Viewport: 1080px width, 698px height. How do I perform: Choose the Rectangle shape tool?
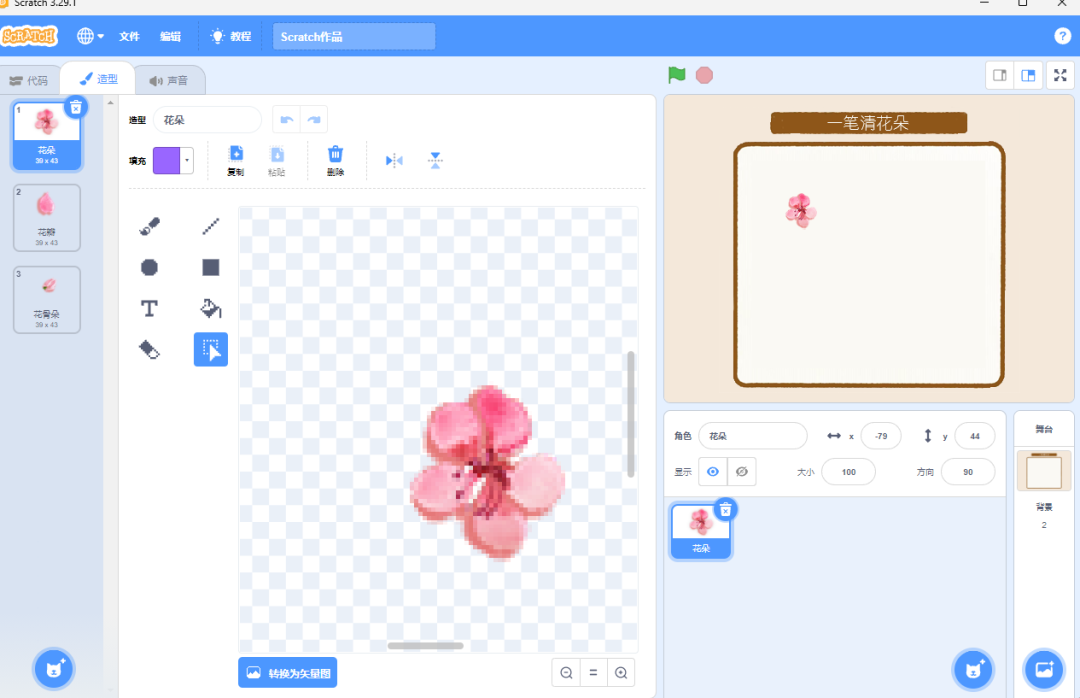[210, 267]
